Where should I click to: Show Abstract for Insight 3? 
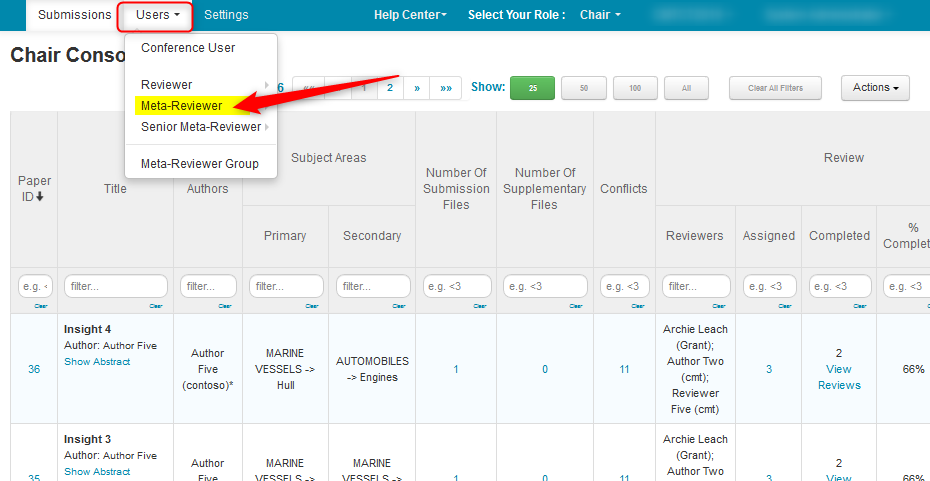(x=97, y=472)
